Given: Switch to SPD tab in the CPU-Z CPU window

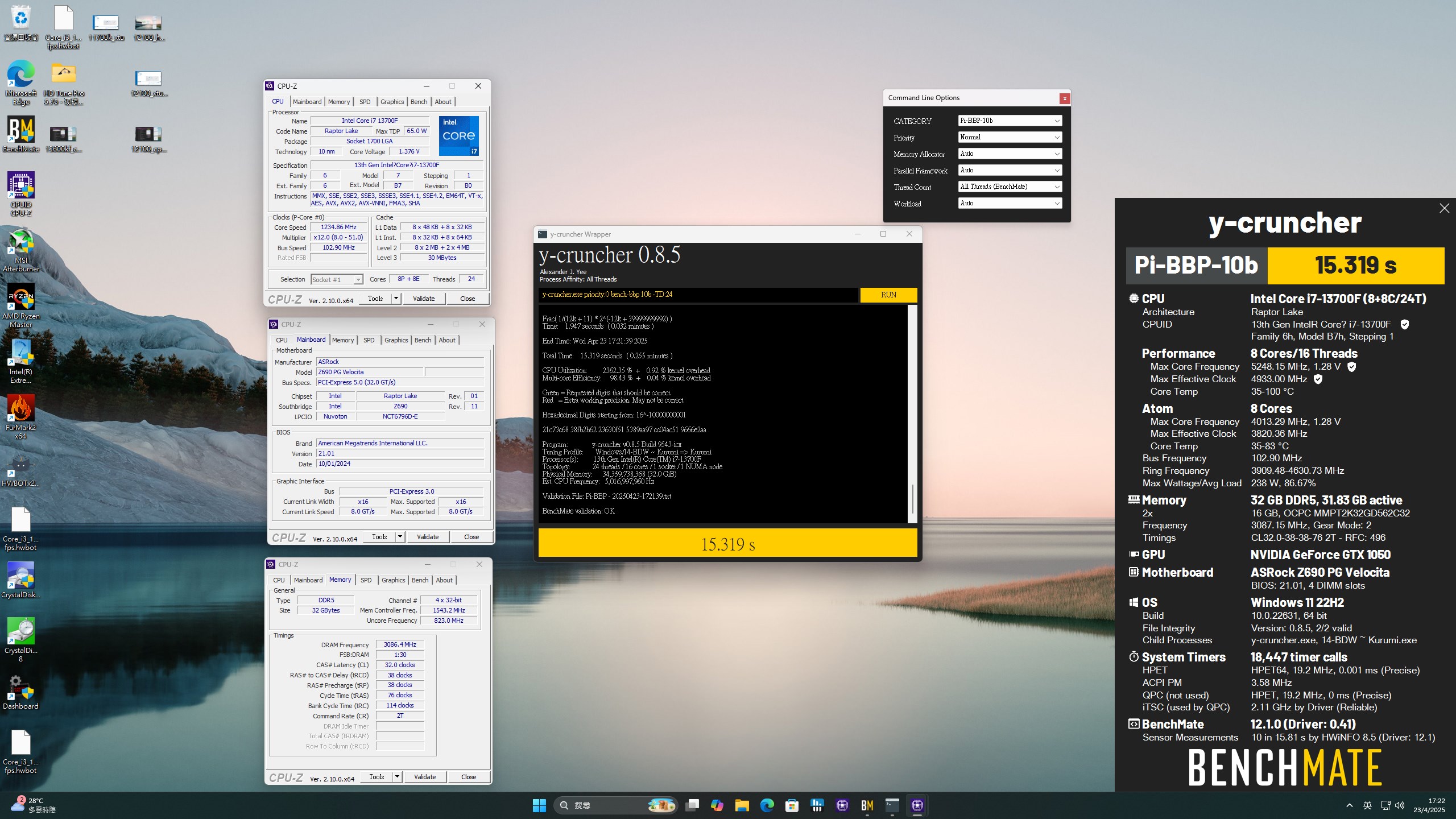Looking at the screenshot, I should [x=365, y=102].
